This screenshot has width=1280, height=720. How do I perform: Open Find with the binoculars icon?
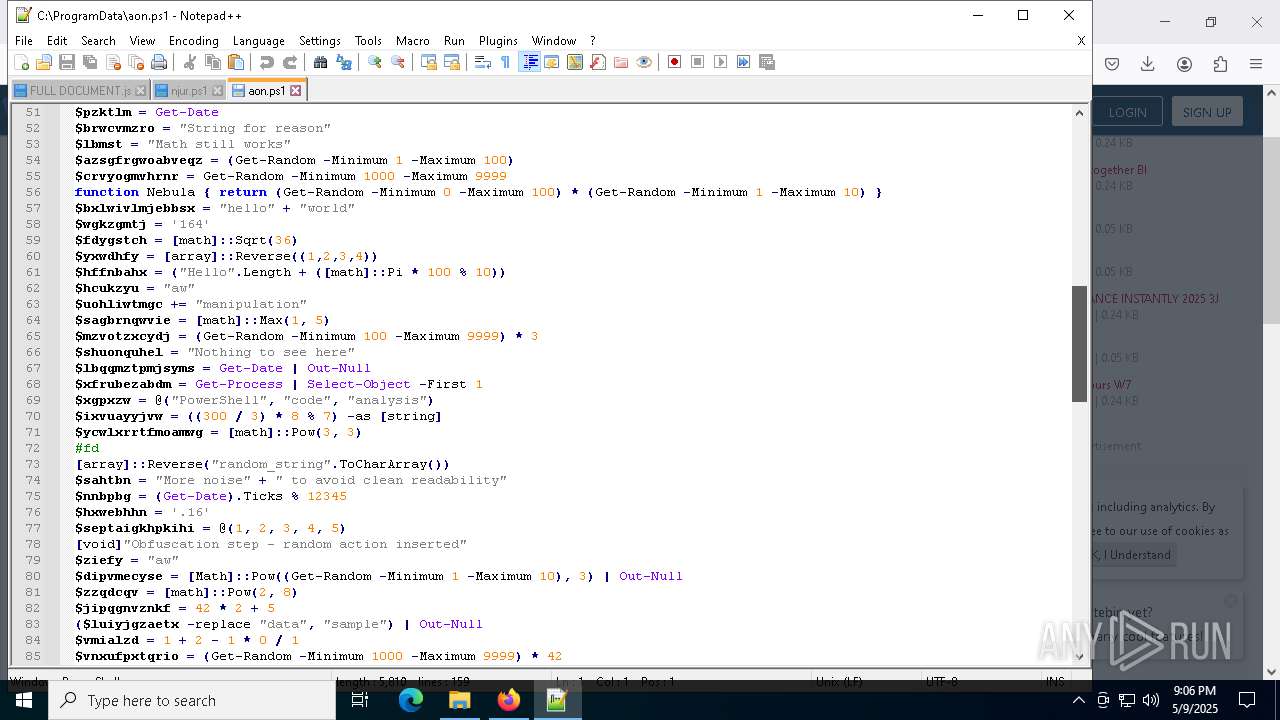click(320, 62)
